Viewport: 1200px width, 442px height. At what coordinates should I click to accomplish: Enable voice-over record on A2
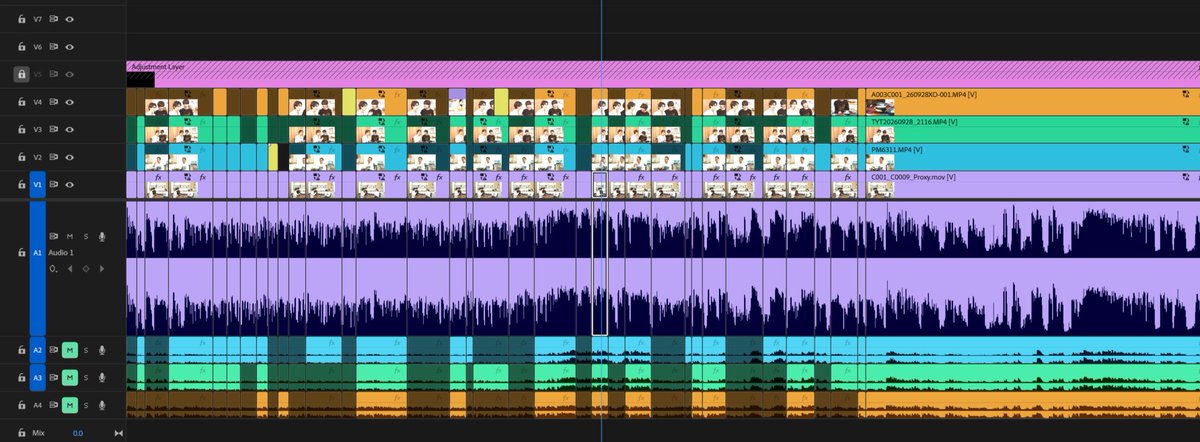click(x=102, y=350)
